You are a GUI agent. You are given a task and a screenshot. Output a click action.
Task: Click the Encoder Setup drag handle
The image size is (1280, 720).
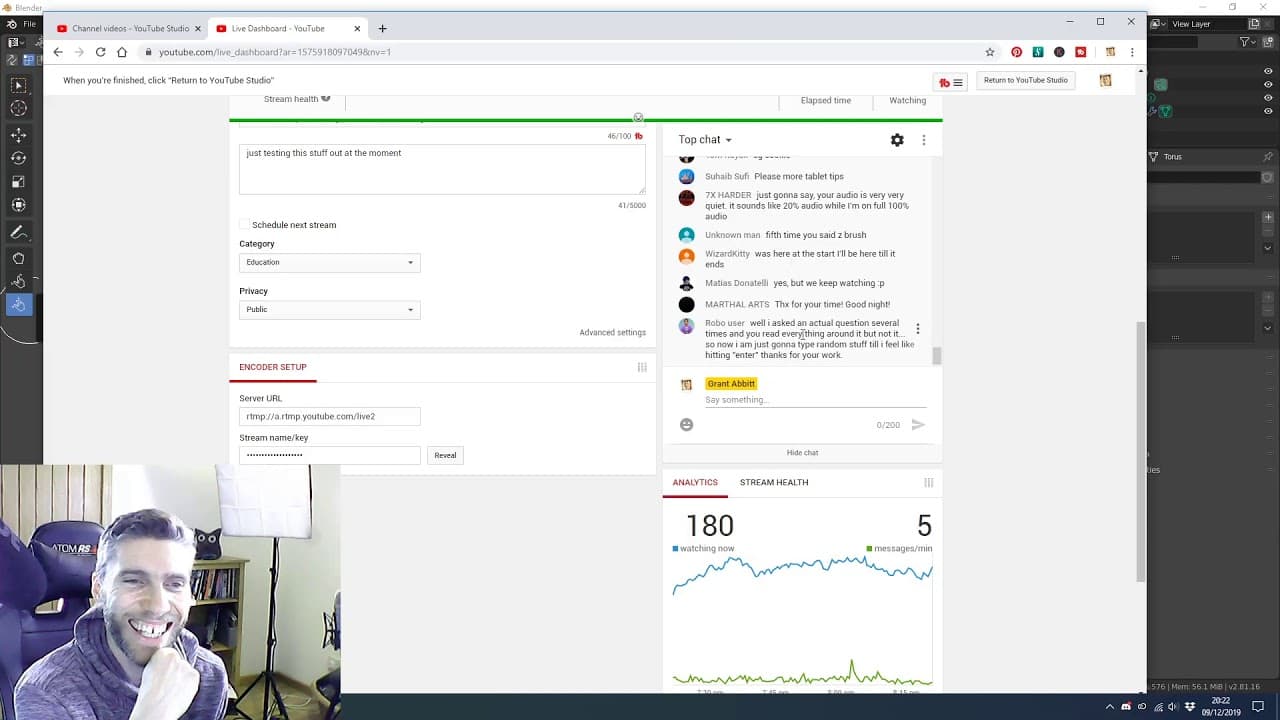click(x=642, y=367)
